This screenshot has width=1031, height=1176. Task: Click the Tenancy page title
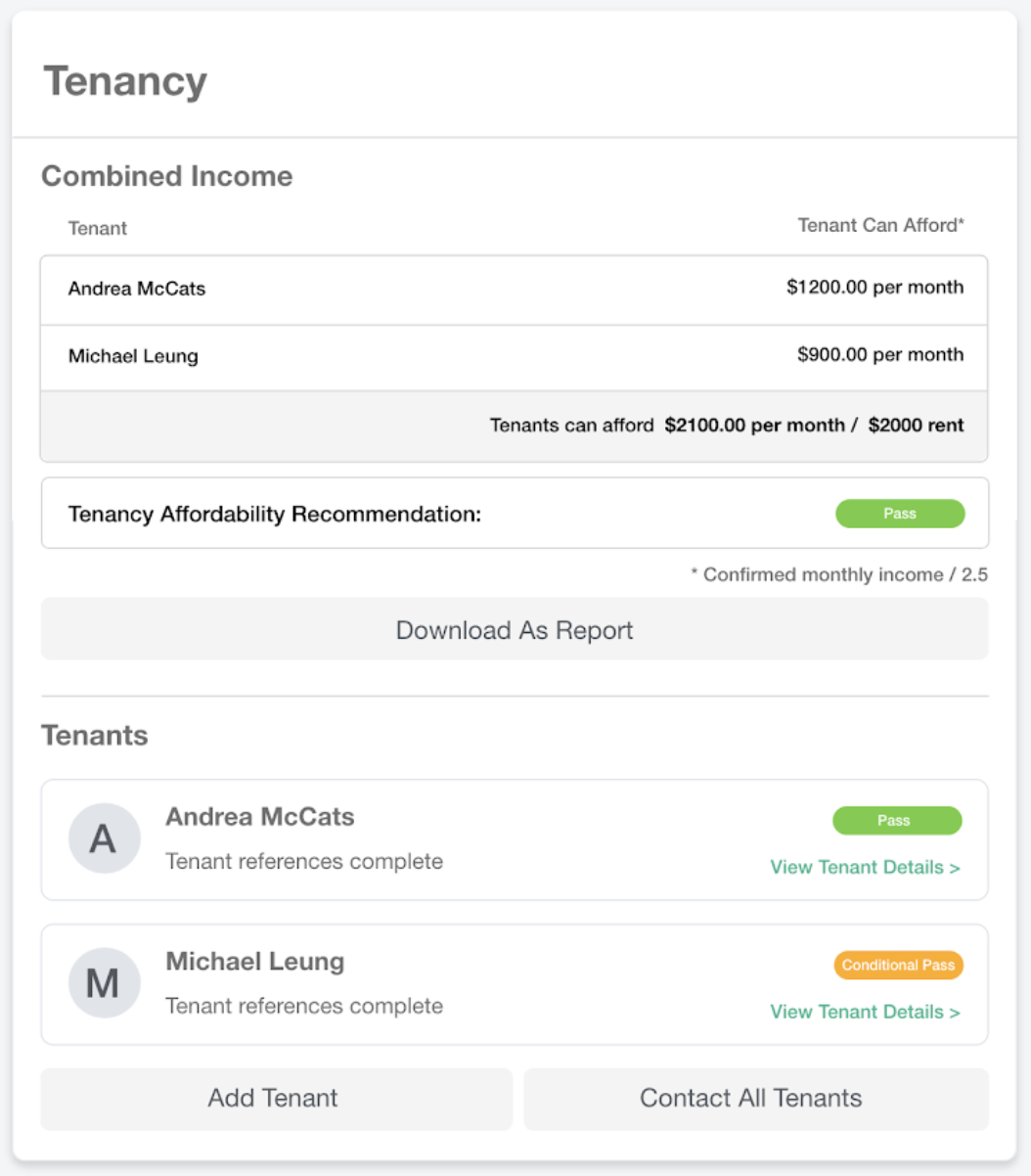pyautogui.click(x=125, y=81)
